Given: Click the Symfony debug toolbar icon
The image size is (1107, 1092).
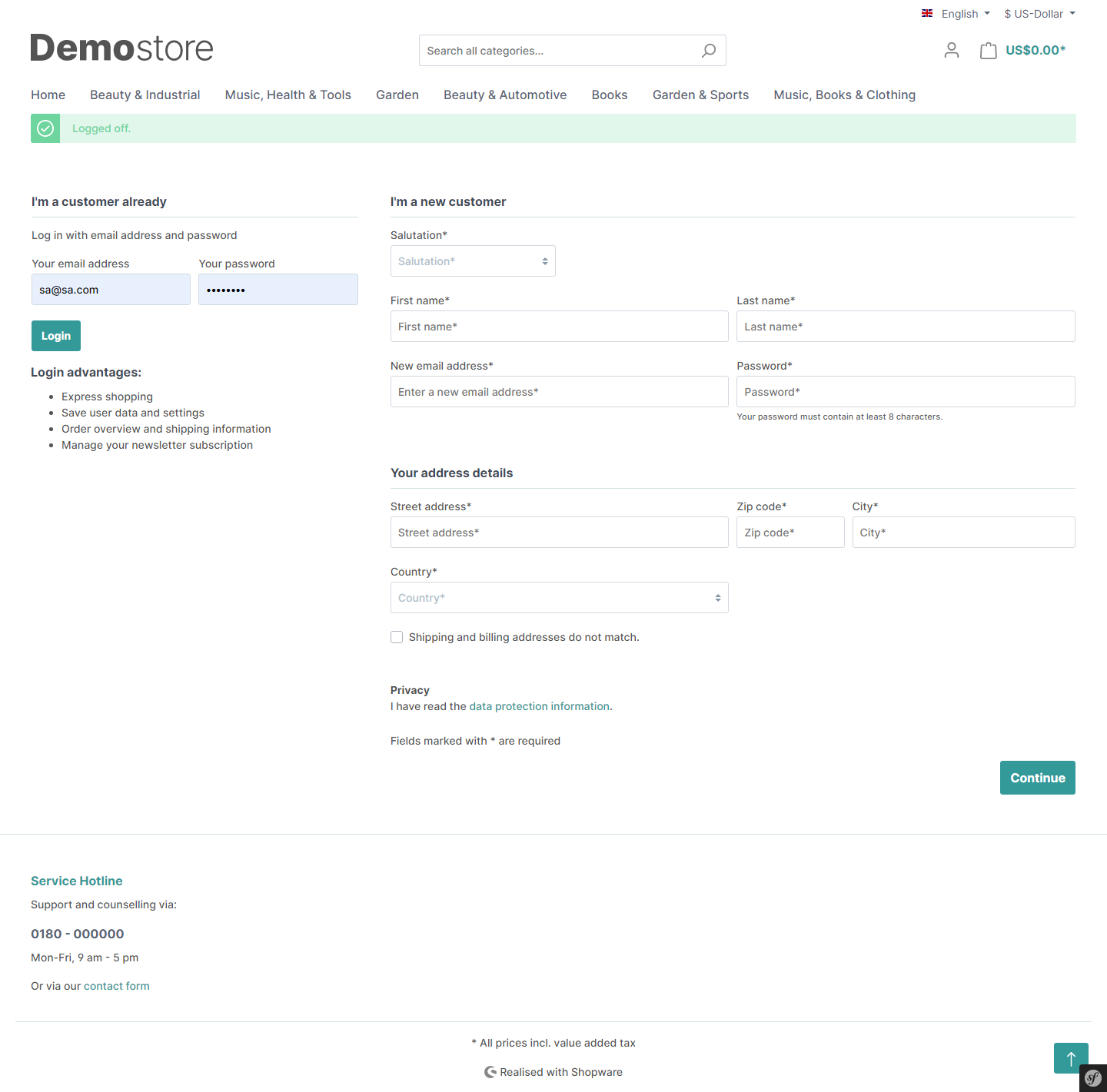Looking at the screenshot, I should pyautogui.click(x=1093, y=1078).
